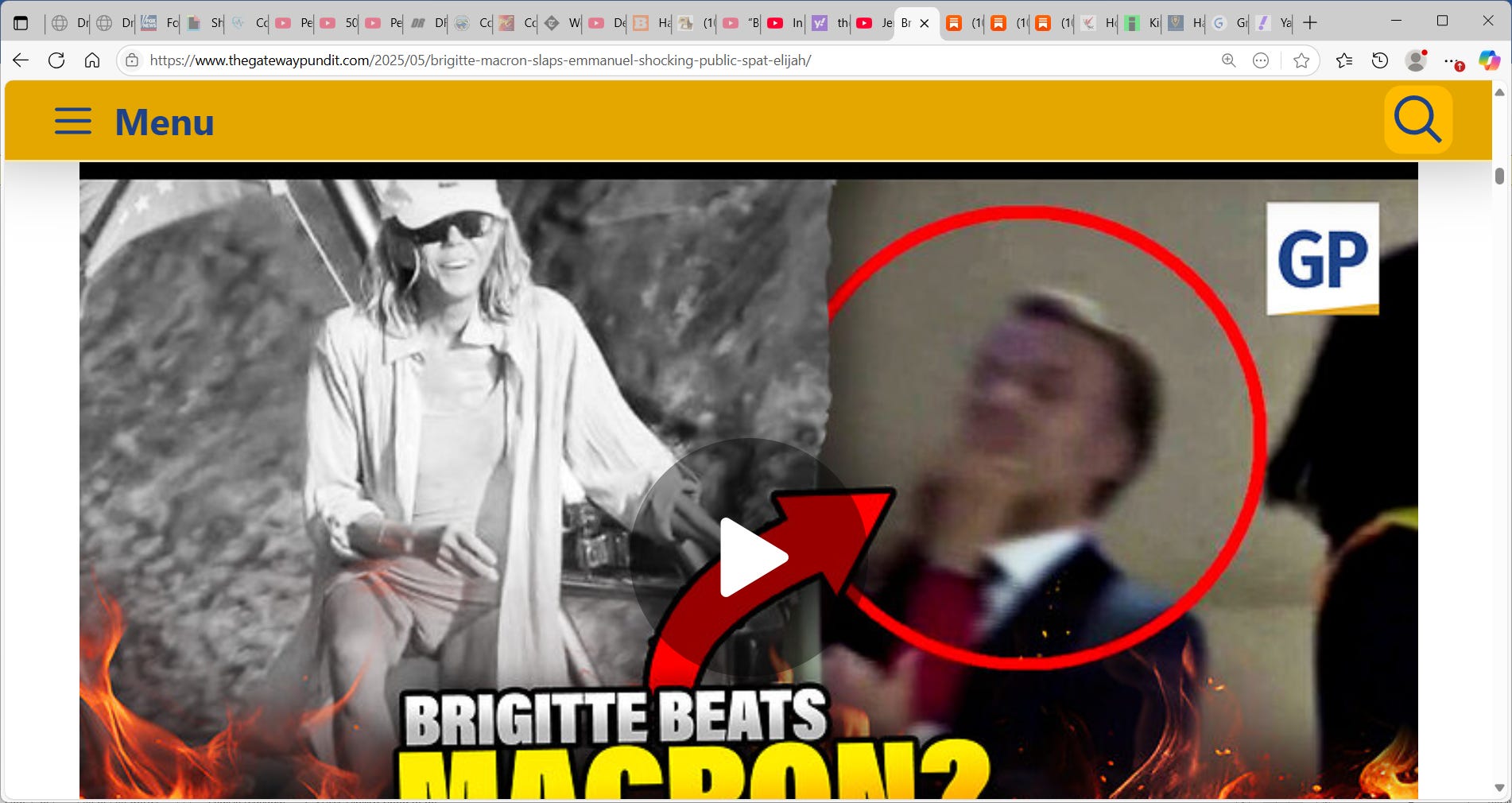Switch to the YouTube '50' tab
This screenshot has height=803, width=1512.
click(x=338, y=23)
